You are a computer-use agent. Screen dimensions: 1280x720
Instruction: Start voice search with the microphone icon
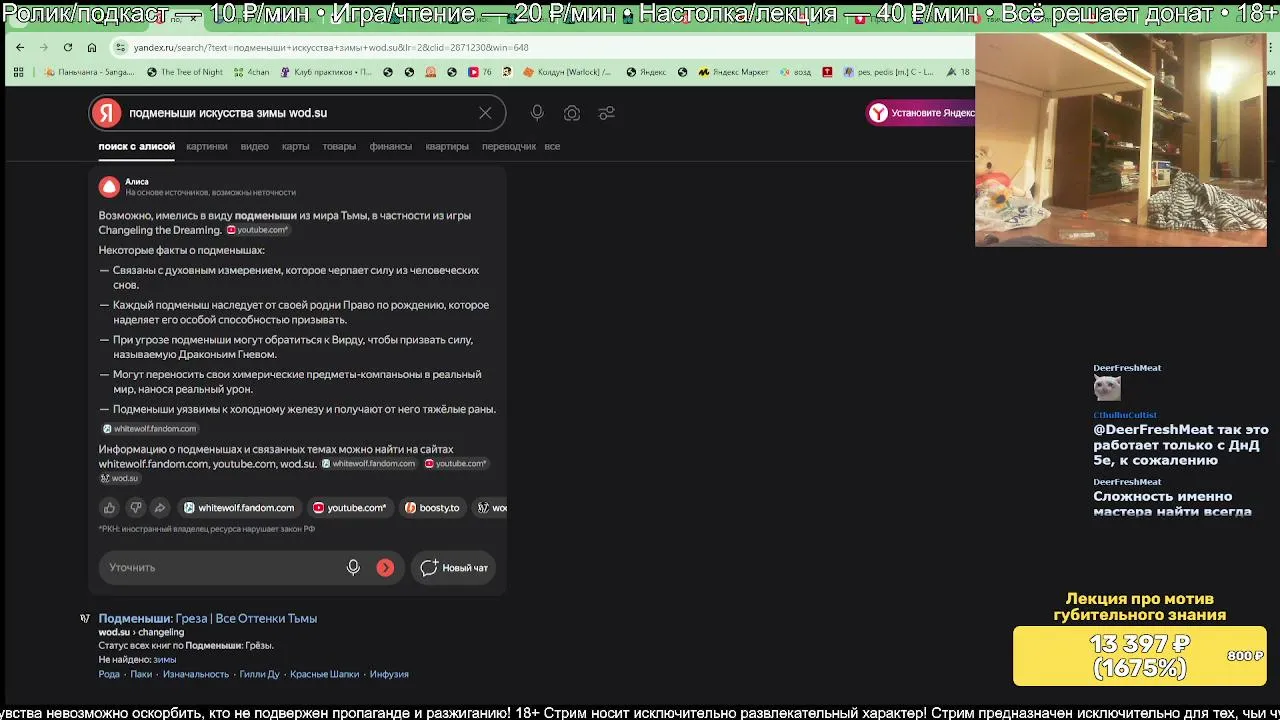tap(537, 113)
